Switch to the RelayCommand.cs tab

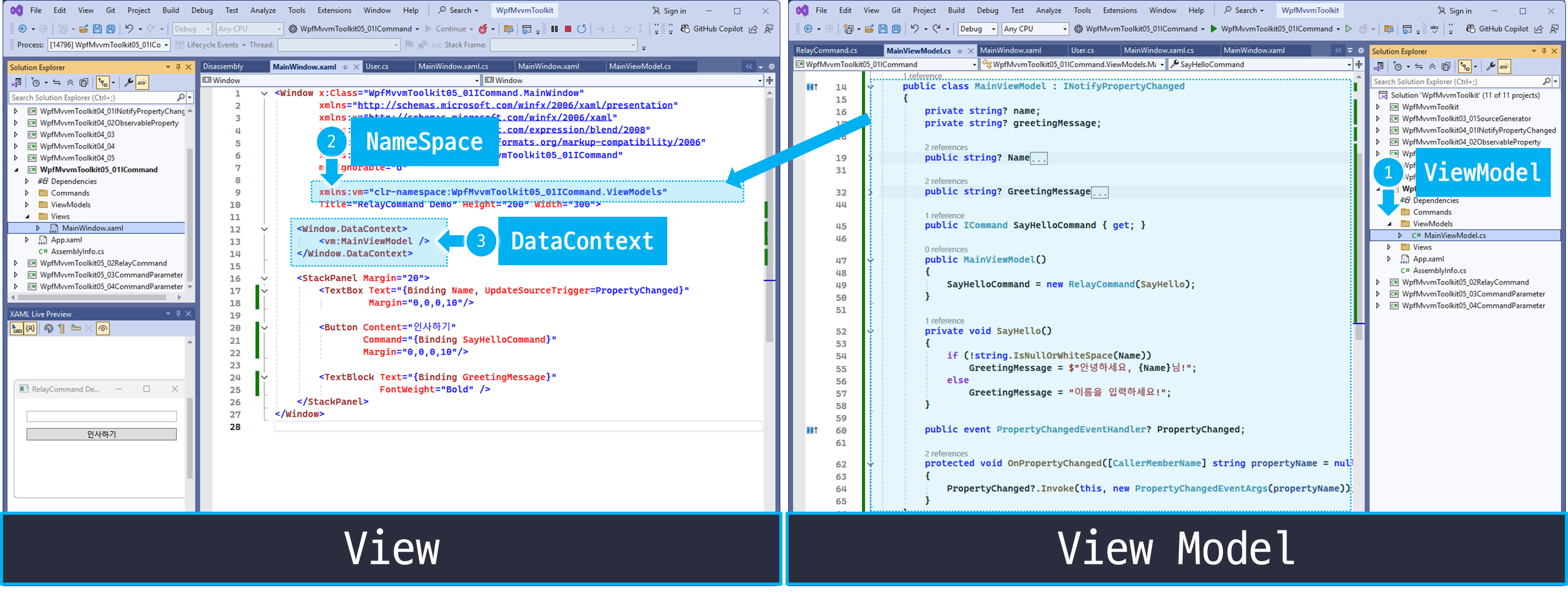pos(827,51)
